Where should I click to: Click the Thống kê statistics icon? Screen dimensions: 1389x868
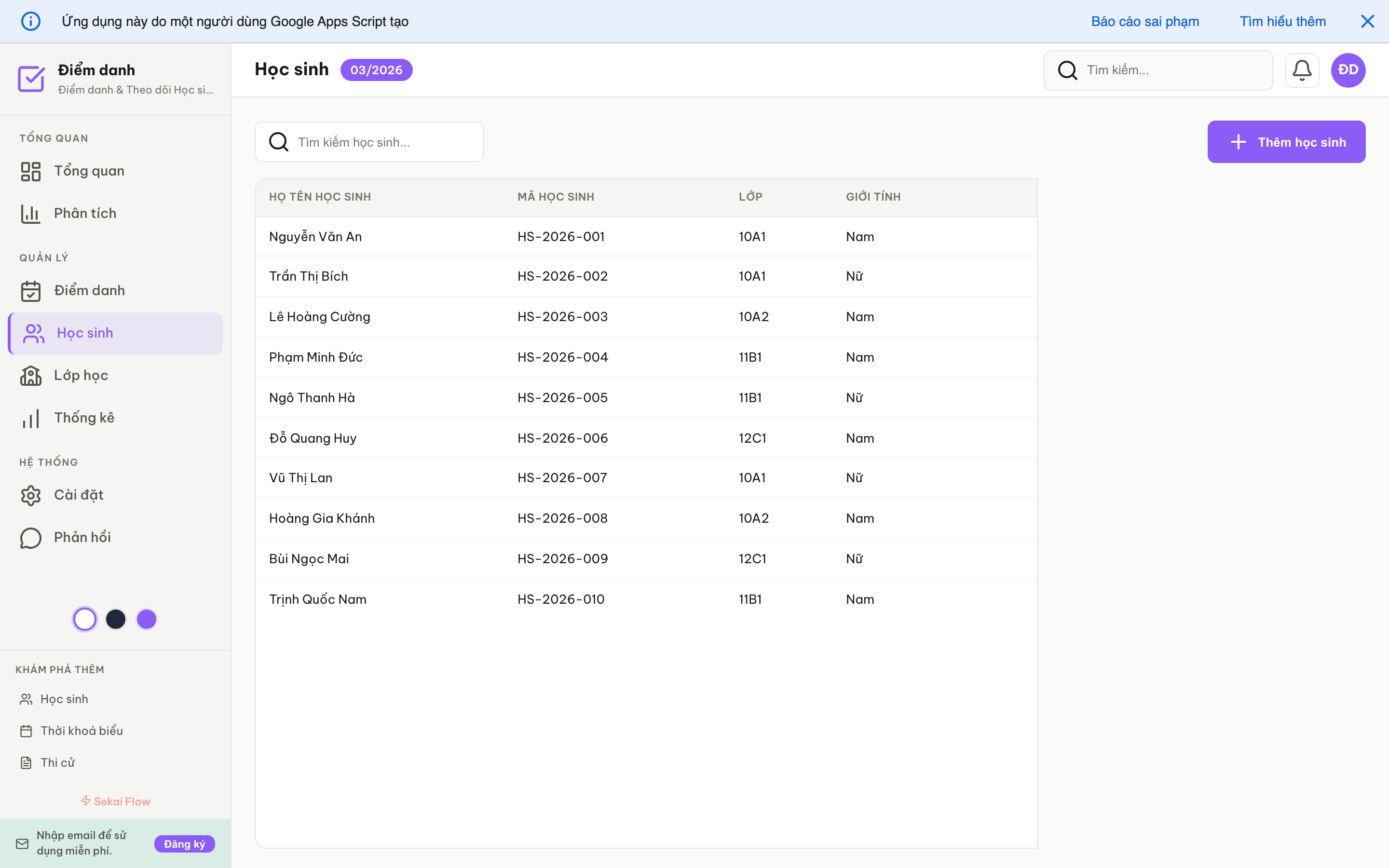pyautogui.click(x=31, y=418)
